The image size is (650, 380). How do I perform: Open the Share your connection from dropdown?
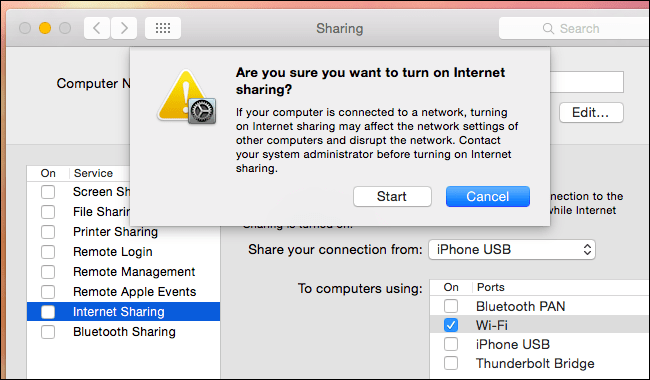tap(512, 249)
